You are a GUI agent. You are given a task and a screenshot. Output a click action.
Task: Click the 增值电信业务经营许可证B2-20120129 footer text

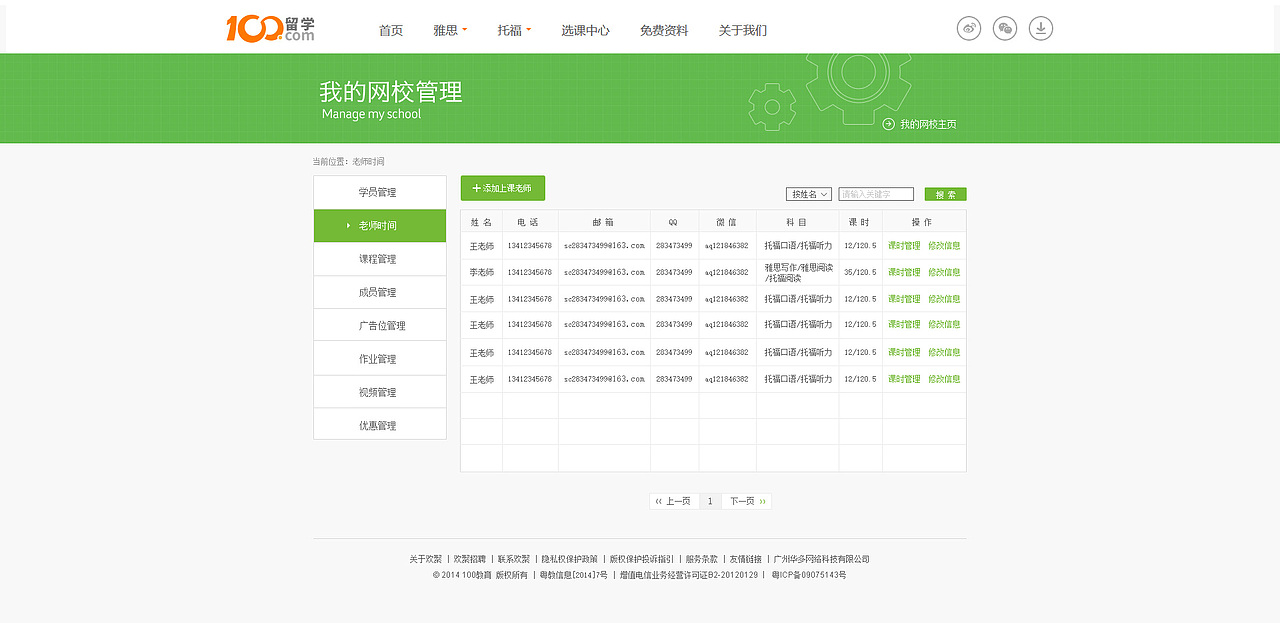click(x=689, y=575)
